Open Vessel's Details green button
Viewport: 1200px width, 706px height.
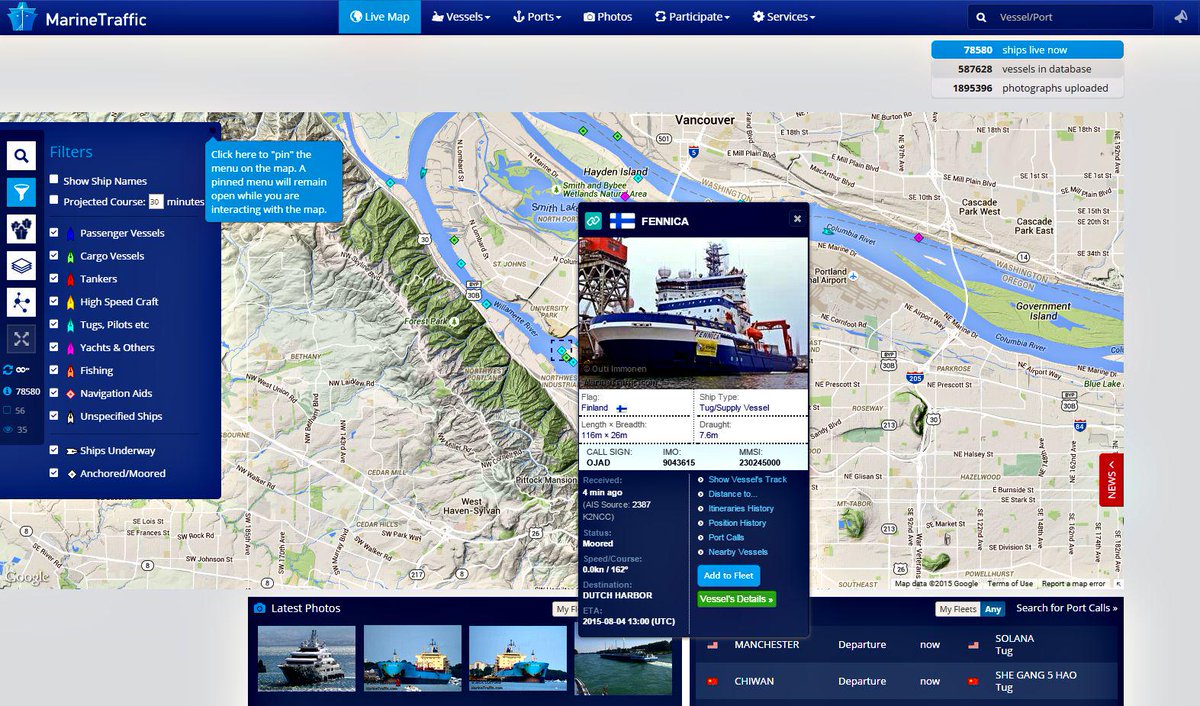pyautogui.click(x=736, y=599)
